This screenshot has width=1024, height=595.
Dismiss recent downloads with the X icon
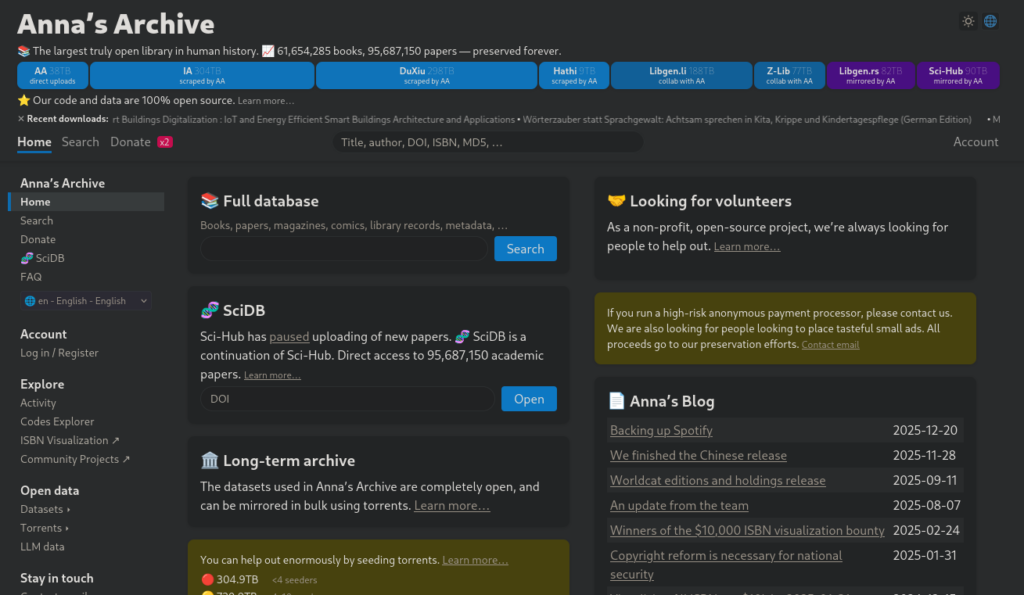[x=21, y=119]
